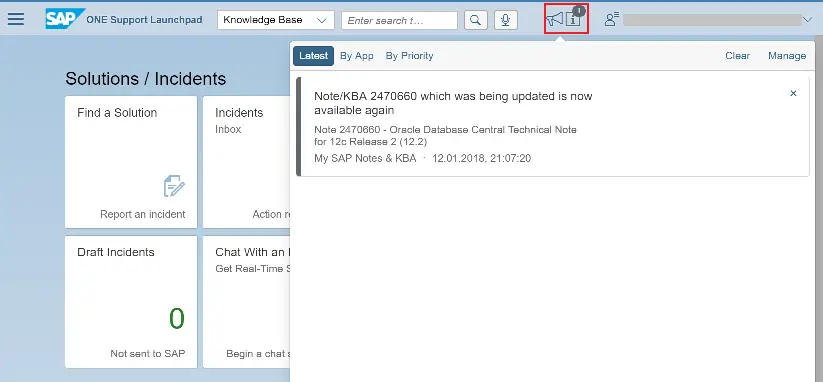Expand the Knowledge Base dropdown
The height and width of the screenshot is (382, 823).
276,20
